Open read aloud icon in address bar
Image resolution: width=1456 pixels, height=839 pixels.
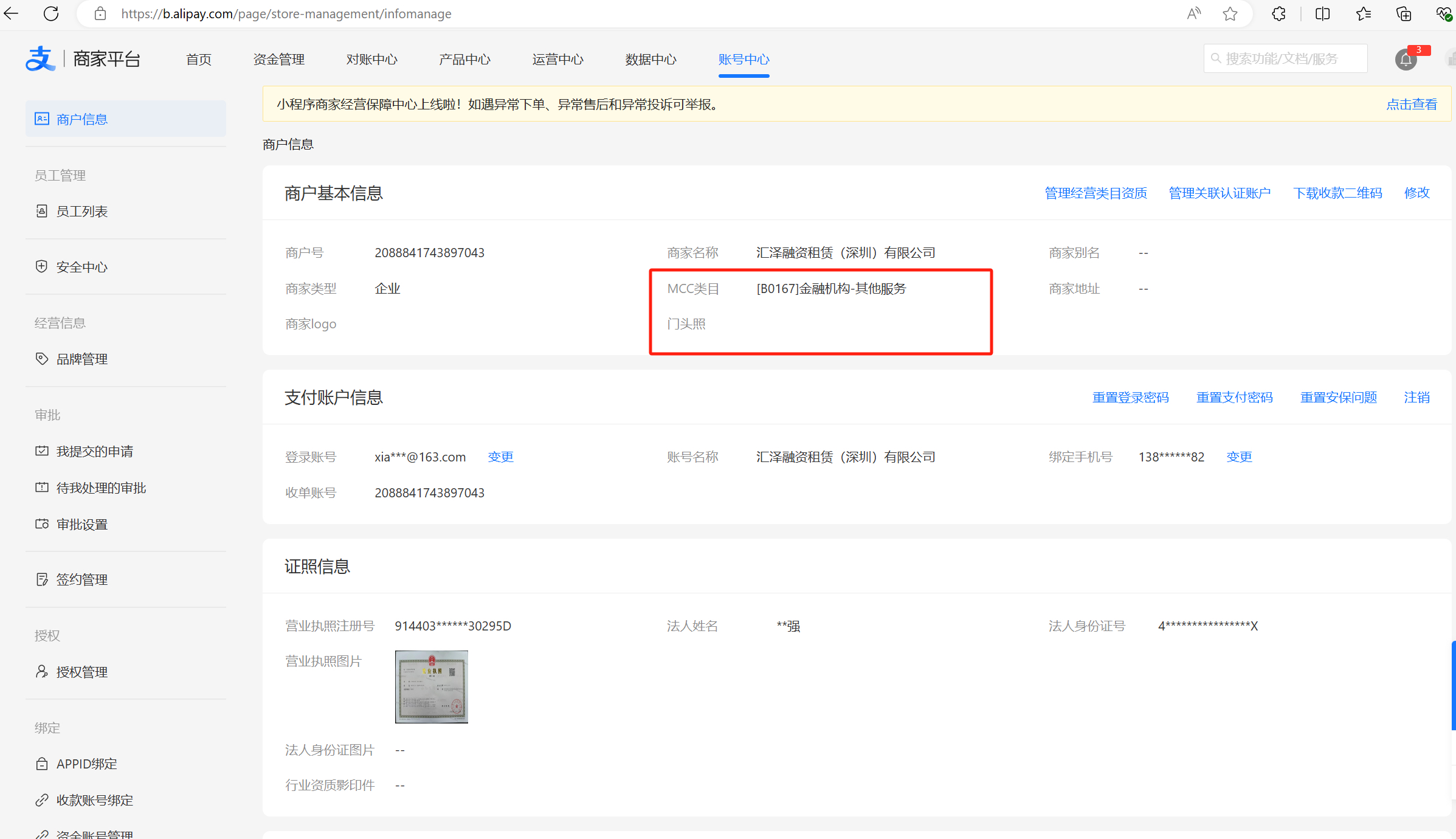(1194, 13)
